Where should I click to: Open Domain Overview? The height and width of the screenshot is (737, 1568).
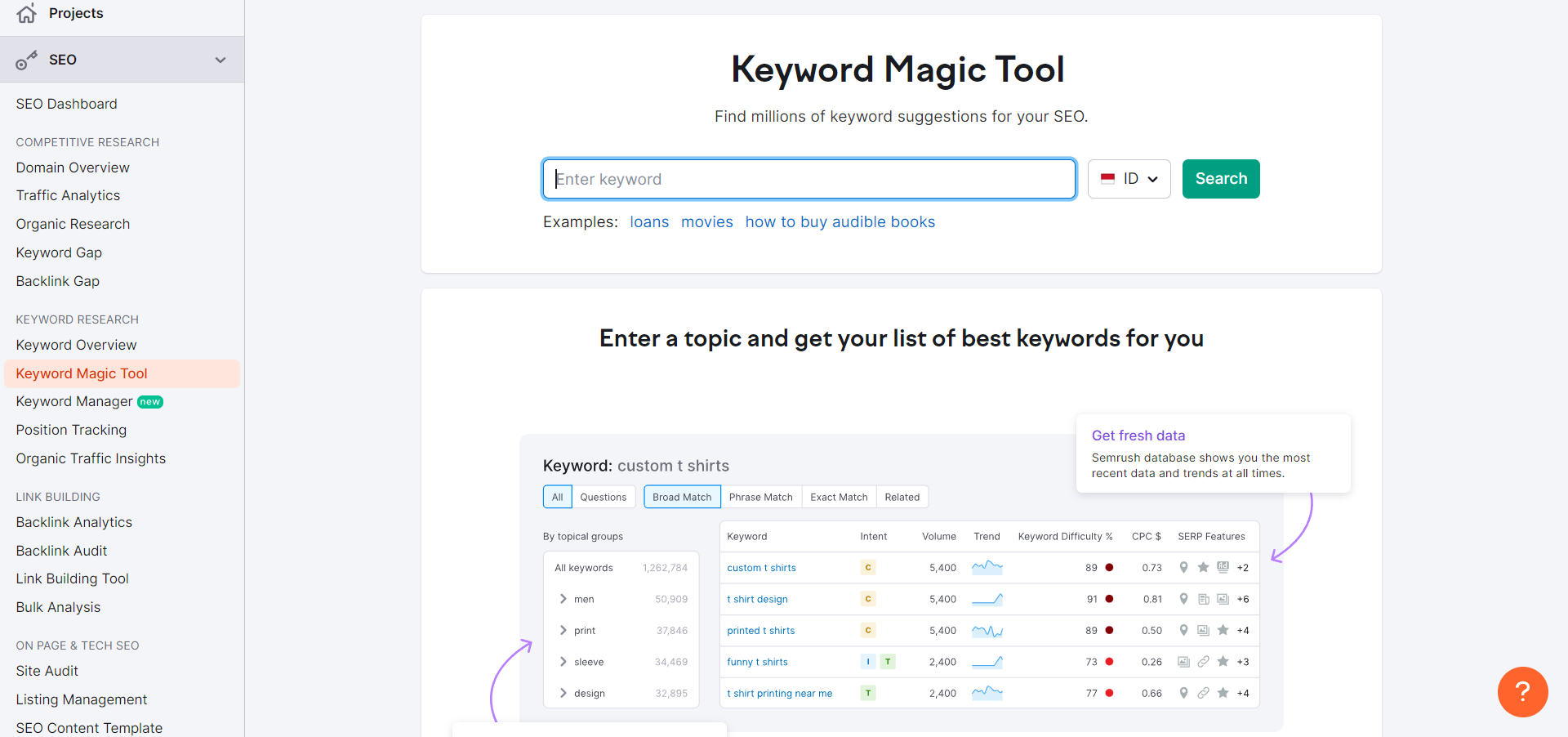click(x=73, y=167)
